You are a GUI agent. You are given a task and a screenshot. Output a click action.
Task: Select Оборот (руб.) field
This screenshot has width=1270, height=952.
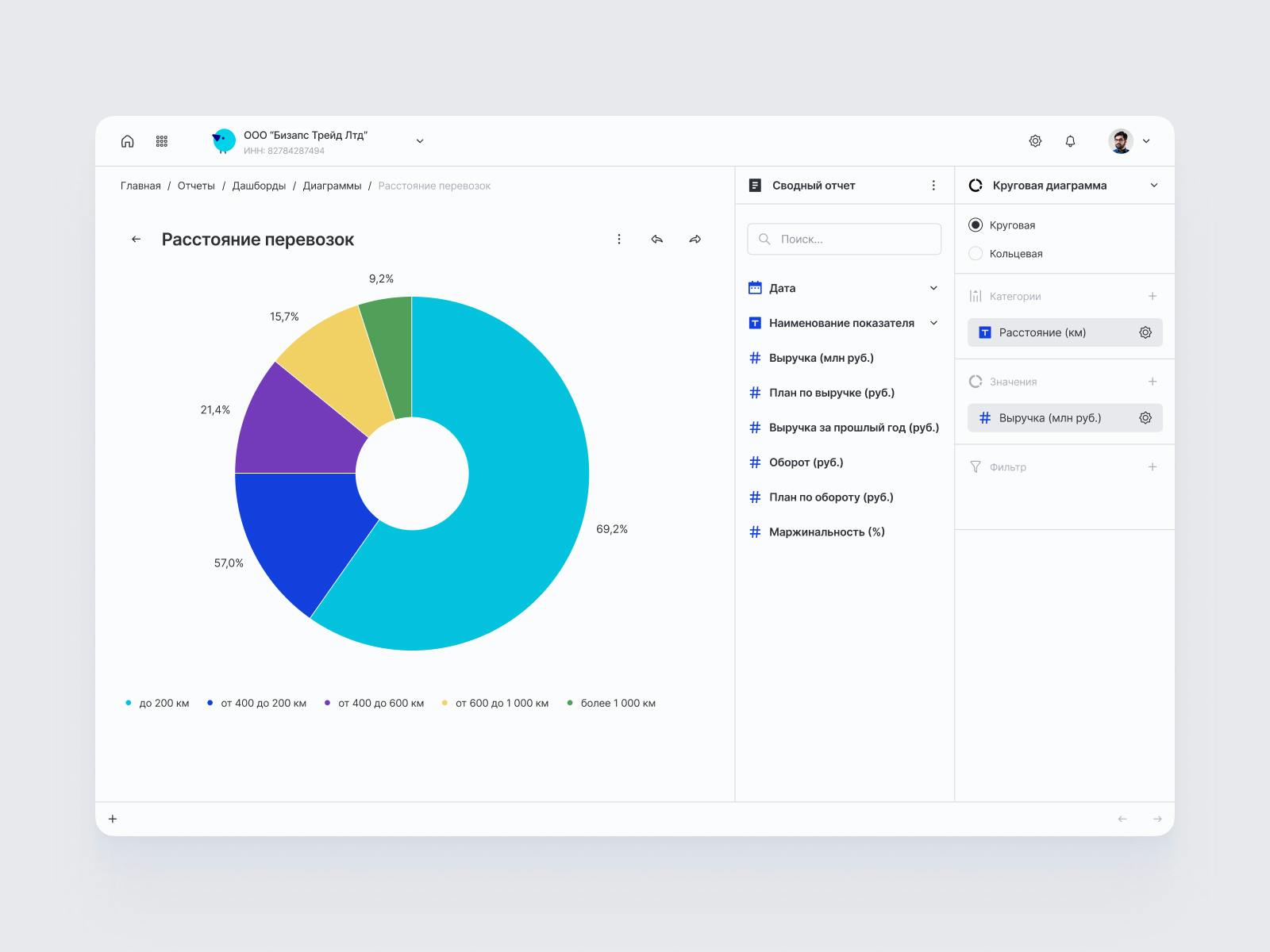tap(806, 463)
